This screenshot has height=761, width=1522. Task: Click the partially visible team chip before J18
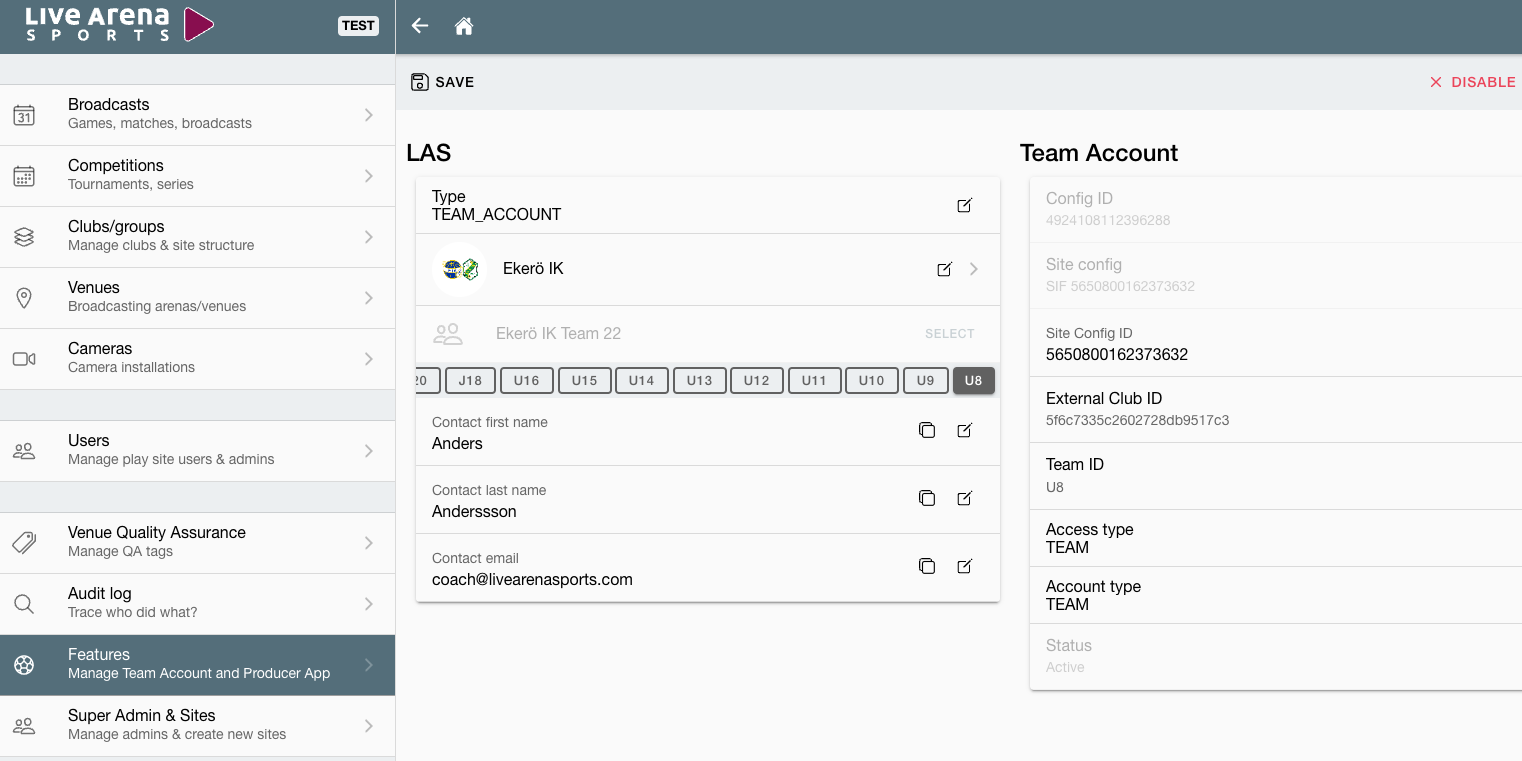[x=427, y=381]
